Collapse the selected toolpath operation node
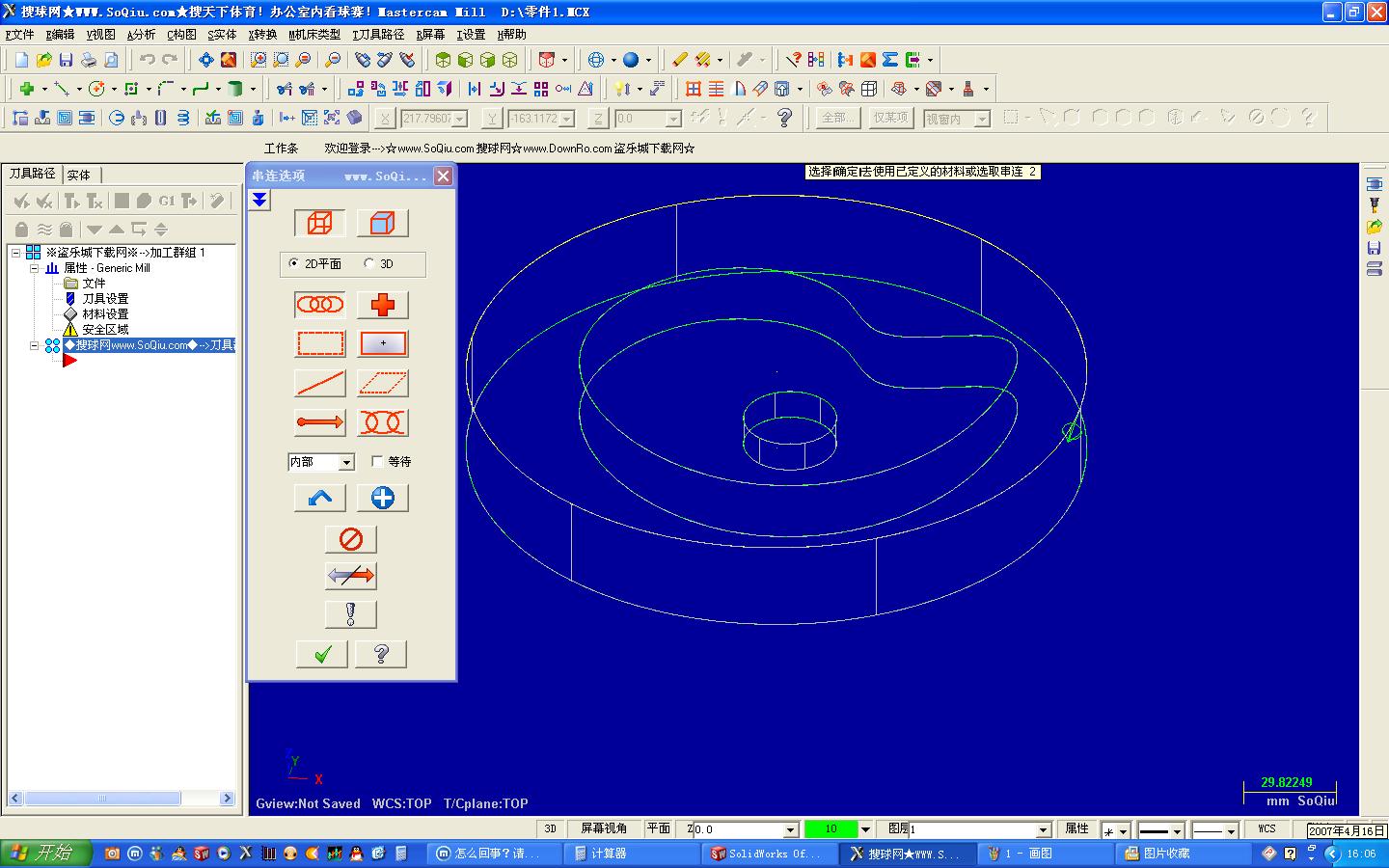Viewport: 1389px width, 868px height. pyautogui.click(x=34, y=345)
